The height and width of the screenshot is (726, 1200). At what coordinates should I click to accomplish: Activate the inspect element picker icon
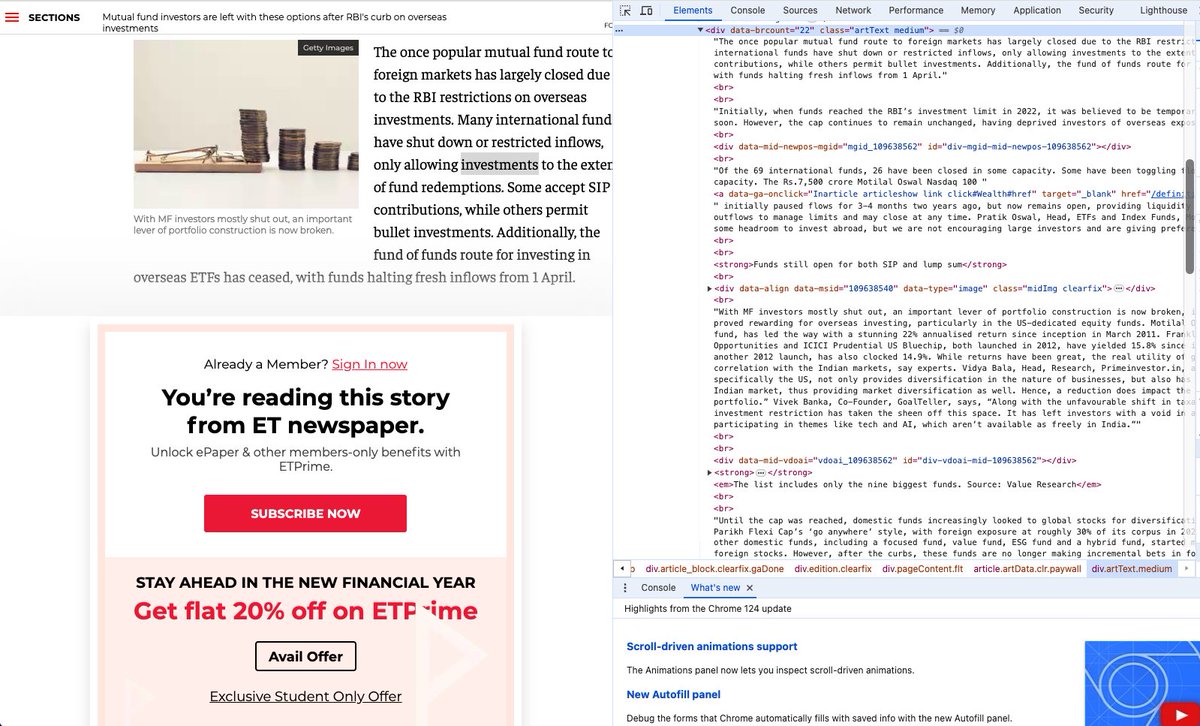[x=625, y=10]
